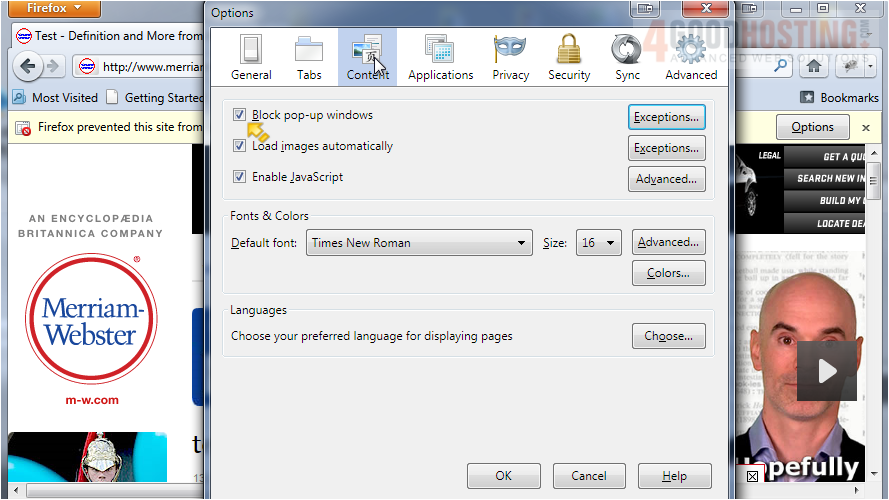Open the Security settings panel
This screenshot has height=500, width=889.
(x=569, y=57)
